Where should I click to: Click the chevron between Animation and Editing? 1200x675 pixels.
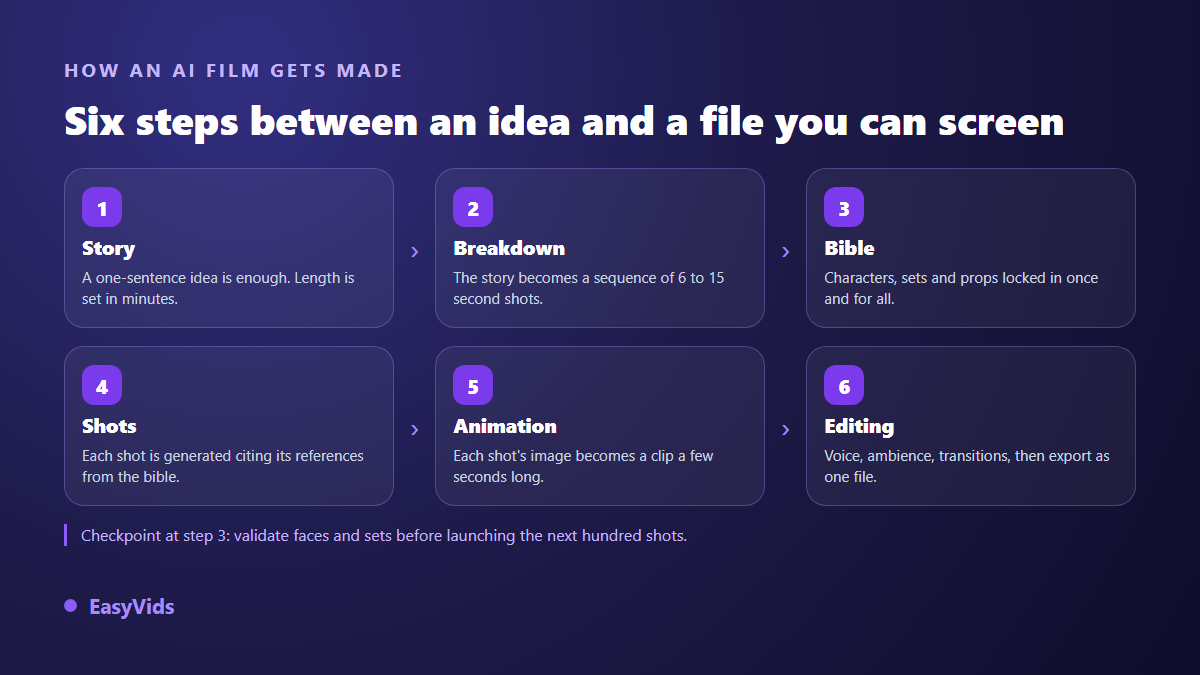pyautogui.click(x=785, y=429)
